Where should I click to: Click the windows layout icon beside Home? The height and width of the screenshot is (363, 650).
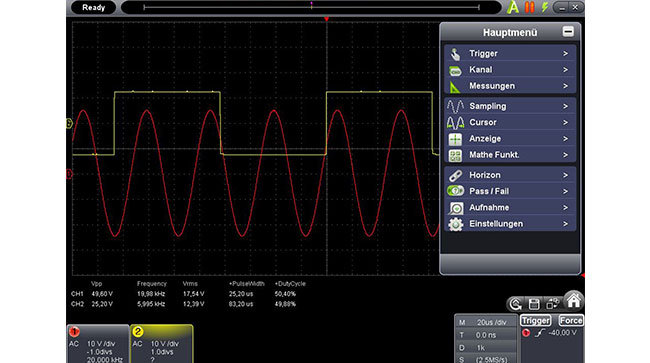[x=553, y=304]
